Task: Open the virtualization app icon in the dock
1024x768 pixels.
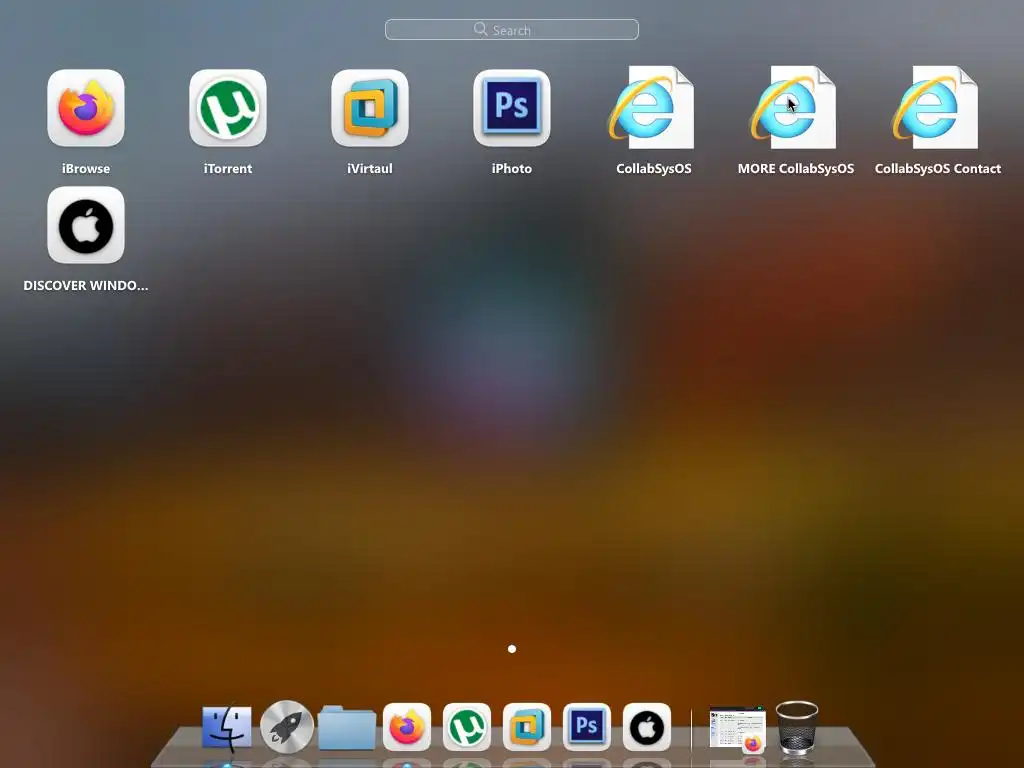Action: point(527,727)
